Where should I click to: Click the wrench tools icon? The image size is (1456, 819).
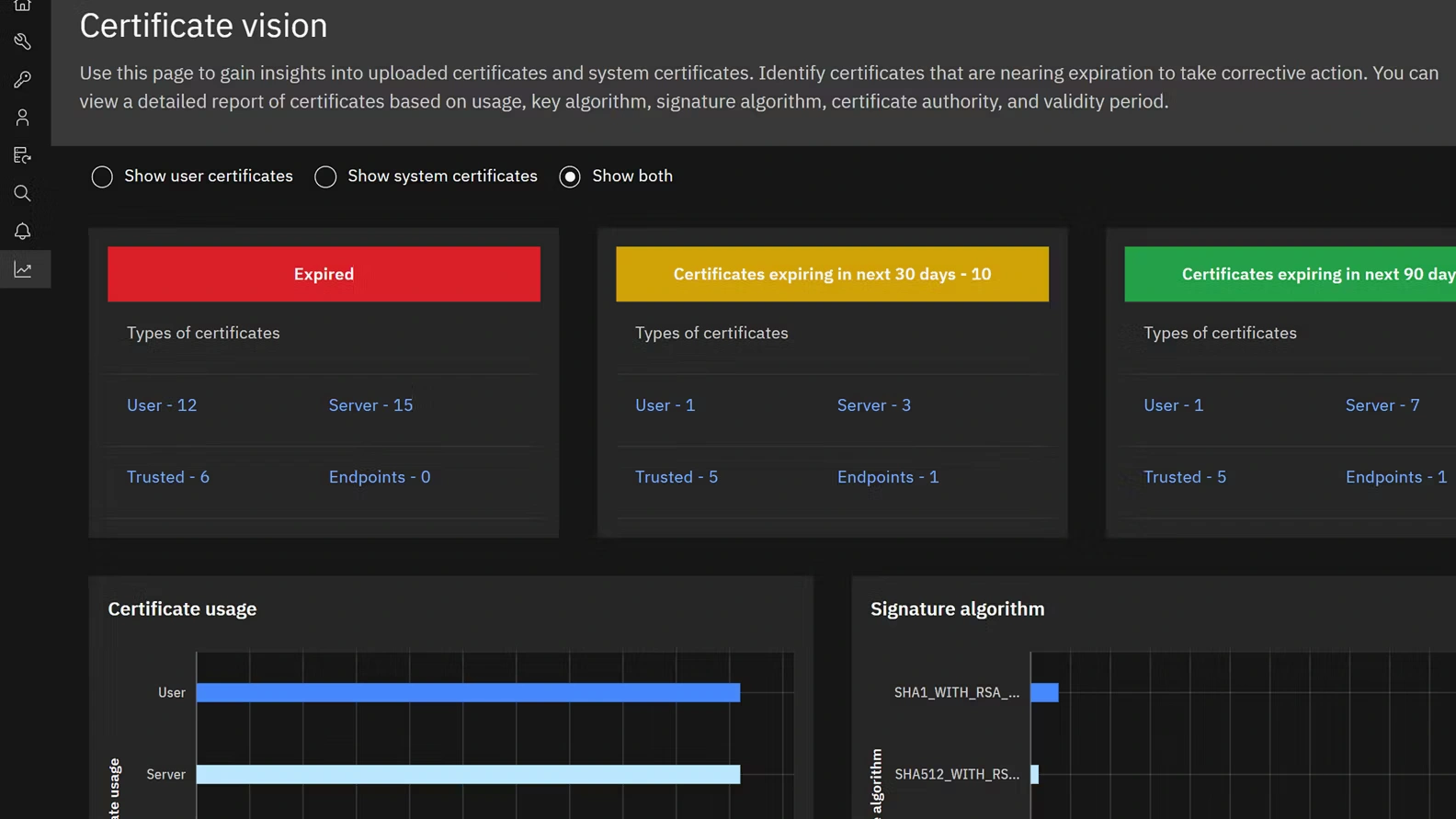pos(22,41)
